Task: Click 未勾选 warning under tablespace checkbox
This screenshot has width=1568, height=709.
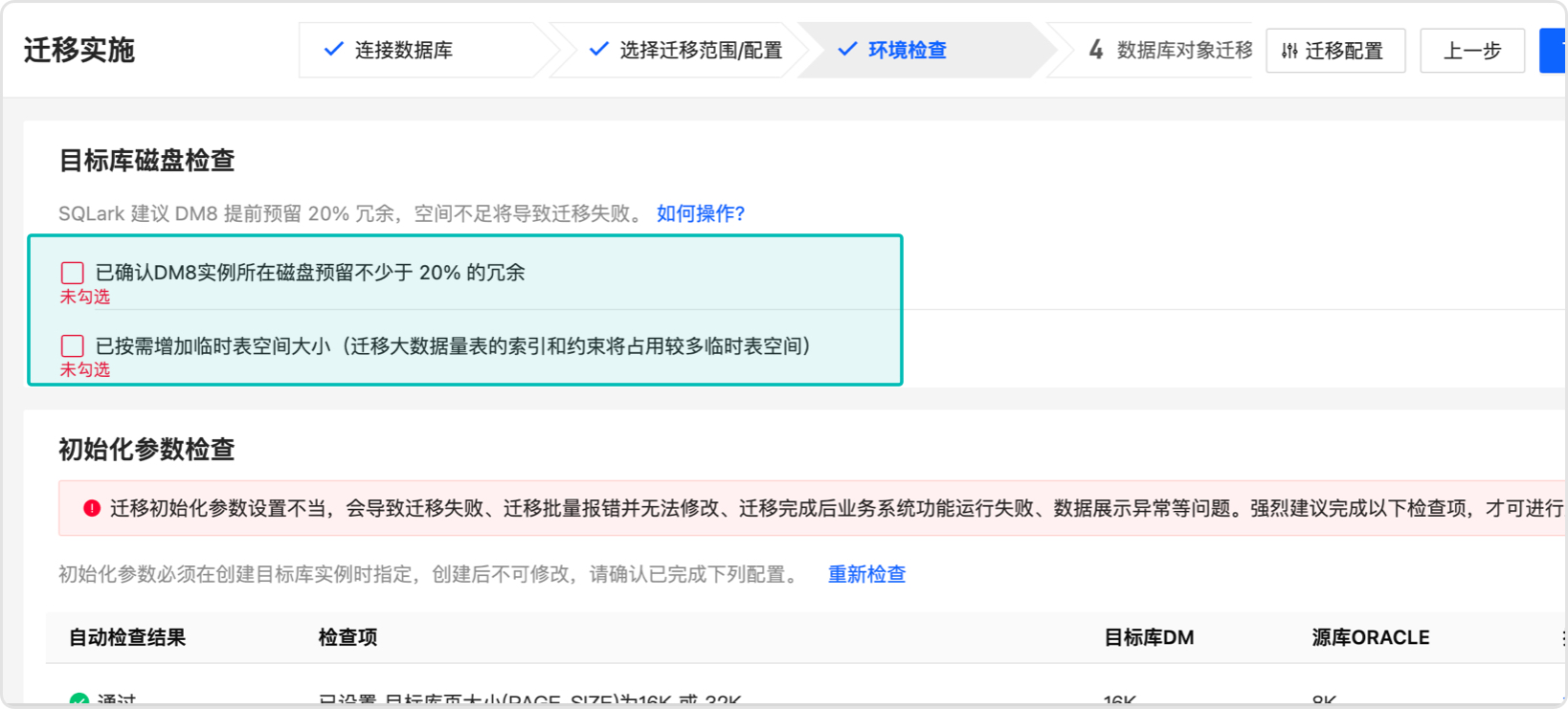Action: click(85, 369)
